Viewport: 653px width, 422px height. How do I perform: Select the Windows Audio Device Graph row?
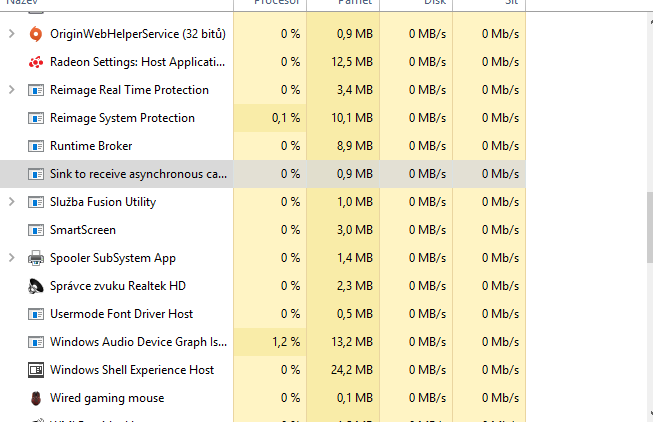138,342
